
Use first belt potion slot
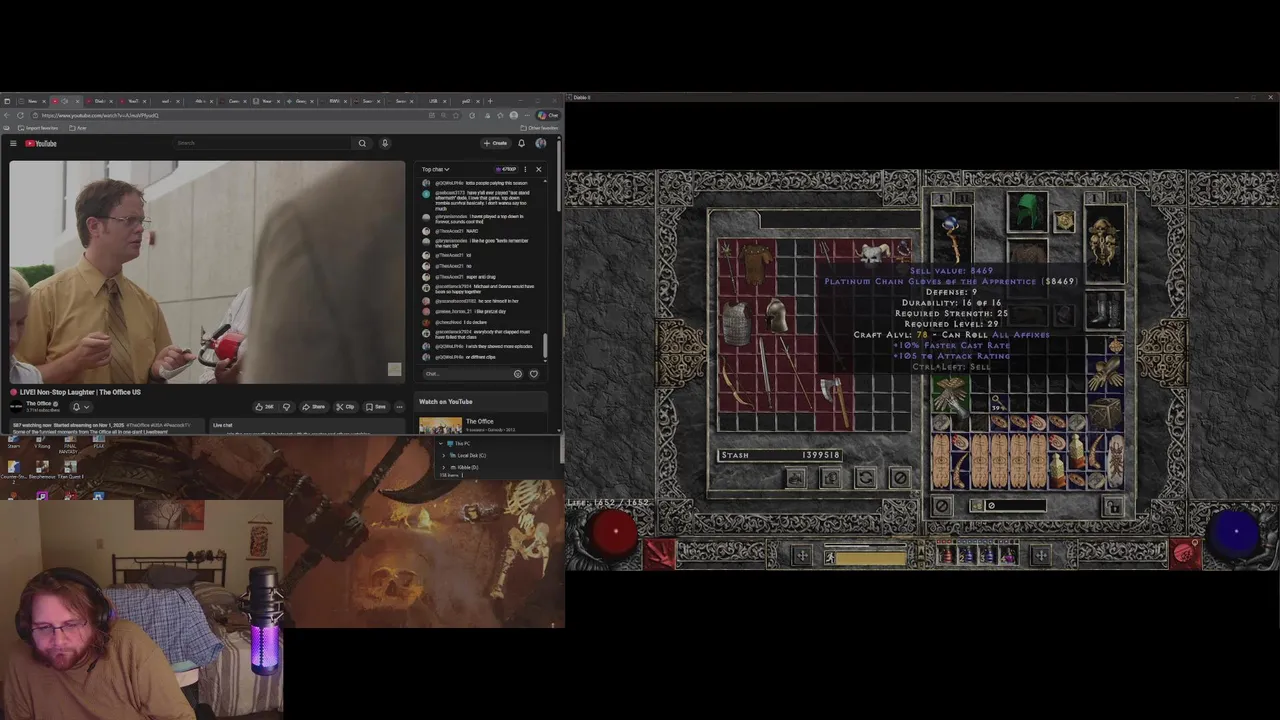[x=946, y=555]
